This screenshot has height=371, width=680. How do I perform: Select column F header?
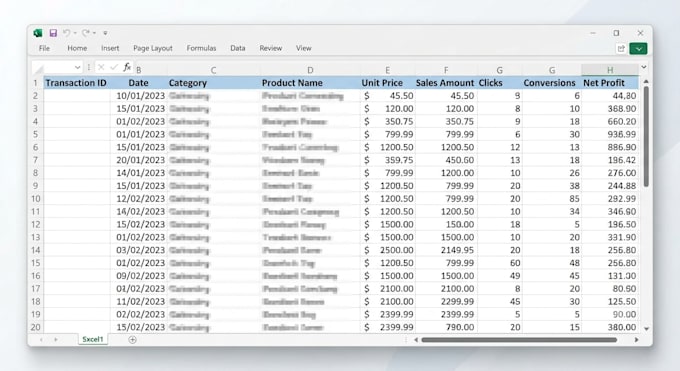tap(446, 70)
